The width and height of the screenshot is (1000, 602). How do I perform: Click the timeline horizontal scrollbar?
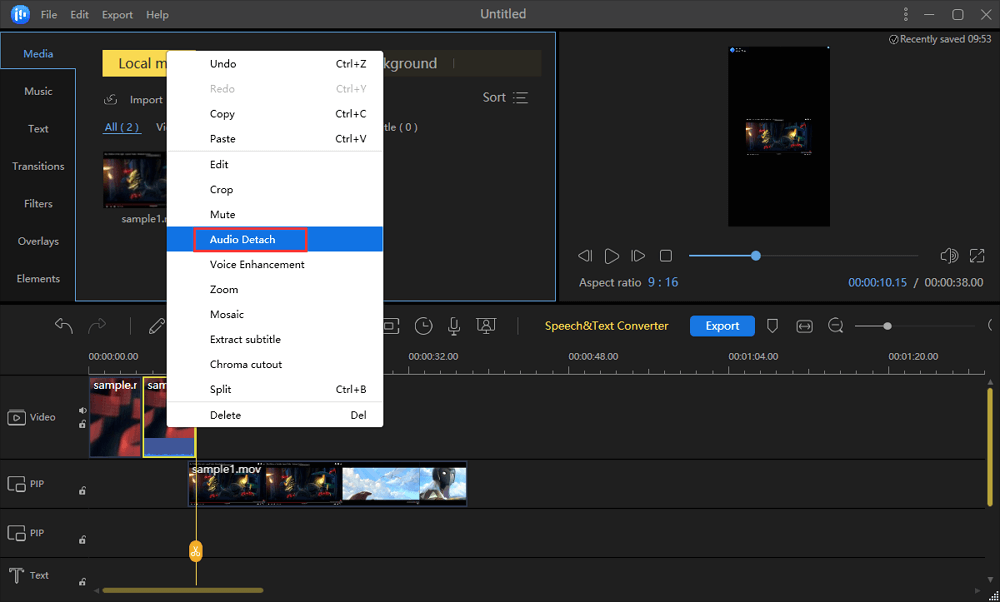click(182, 591)
